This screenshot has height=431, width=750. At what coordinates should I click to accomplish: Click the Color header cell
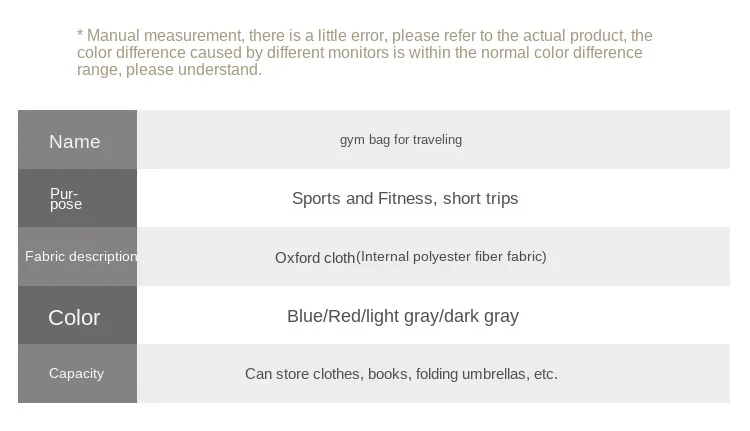click(75, 317)
